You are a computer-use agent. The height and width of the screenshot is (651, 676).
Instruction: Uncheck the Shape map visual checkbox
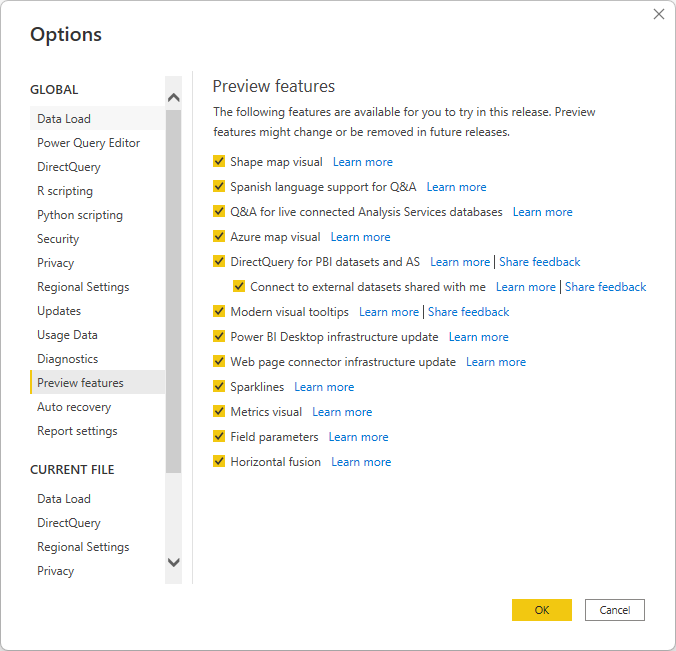tap(219, 161)
